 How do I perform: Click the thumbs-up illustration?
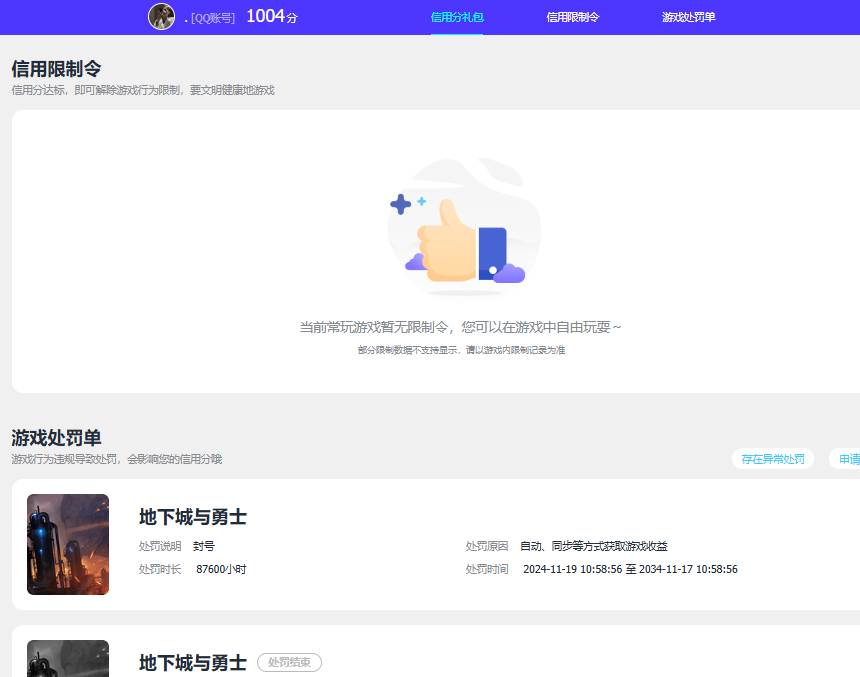[463, 228]
